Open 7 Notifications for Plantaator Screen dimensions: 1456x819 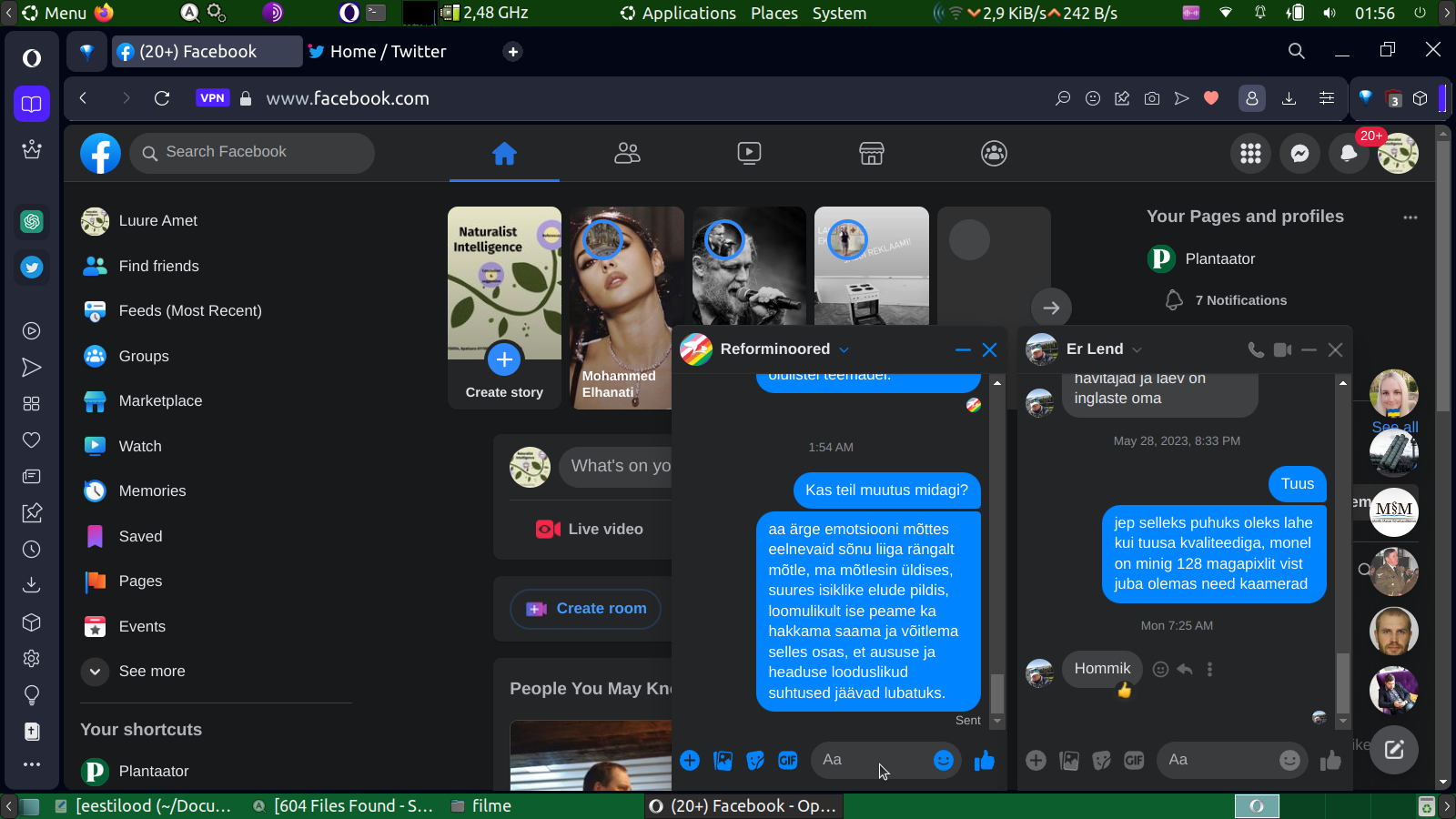pyautogui.click(x=1227, y=300)
